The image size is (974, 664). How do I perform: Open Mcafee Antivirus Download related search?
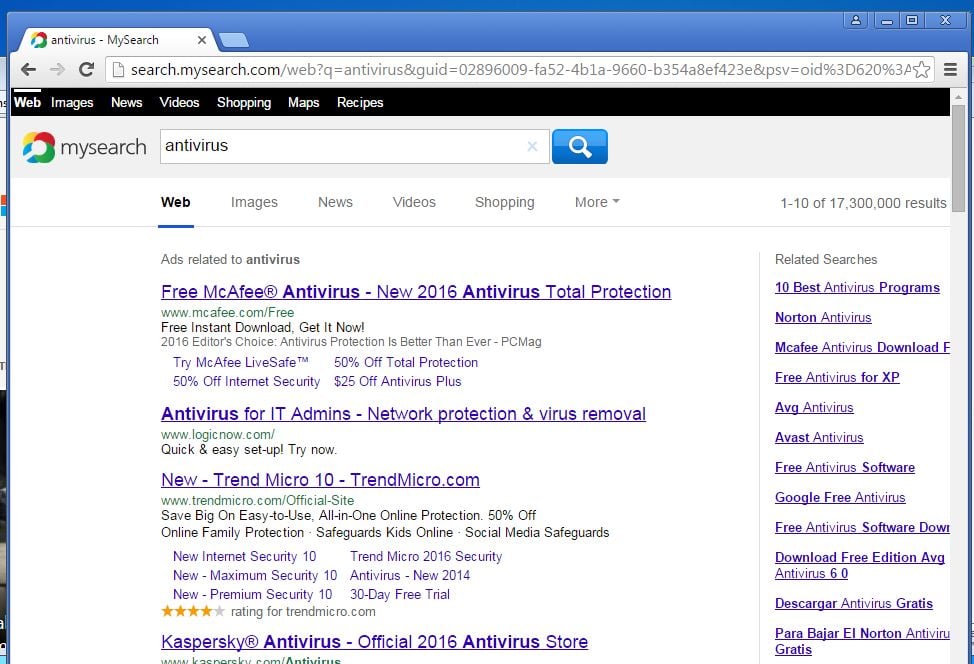pyautogui.click(x=862, y=347)
